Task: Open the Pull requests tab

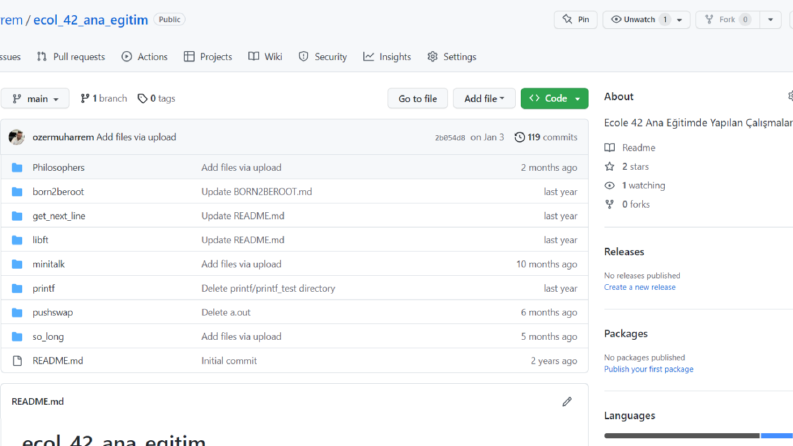Action: 71,57
